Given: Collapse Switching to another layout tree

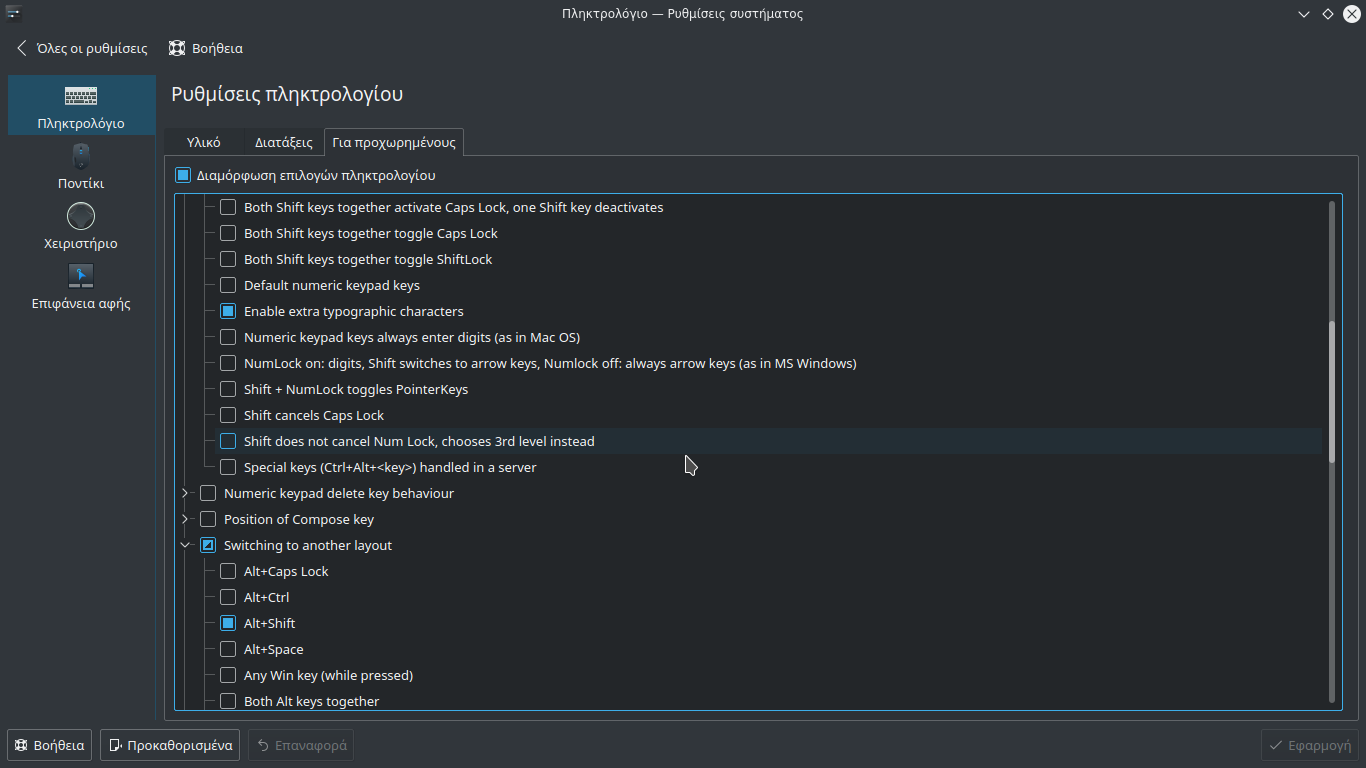Looking at the screenshot, I should tap(185, 545).
